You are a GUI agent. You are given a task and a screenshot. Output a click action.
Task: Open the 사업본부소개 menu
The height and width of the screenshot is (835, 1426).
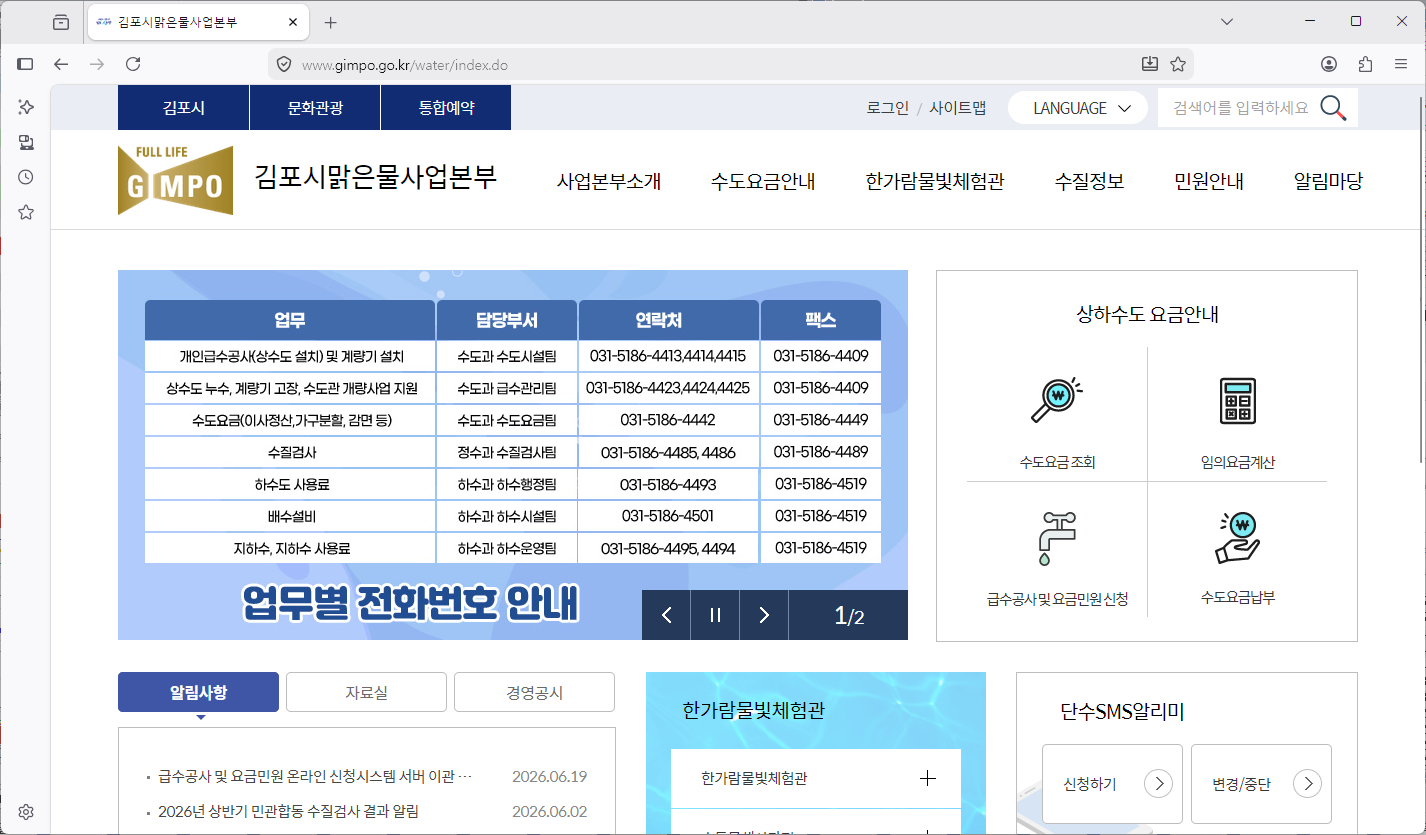tap(609, 181)
